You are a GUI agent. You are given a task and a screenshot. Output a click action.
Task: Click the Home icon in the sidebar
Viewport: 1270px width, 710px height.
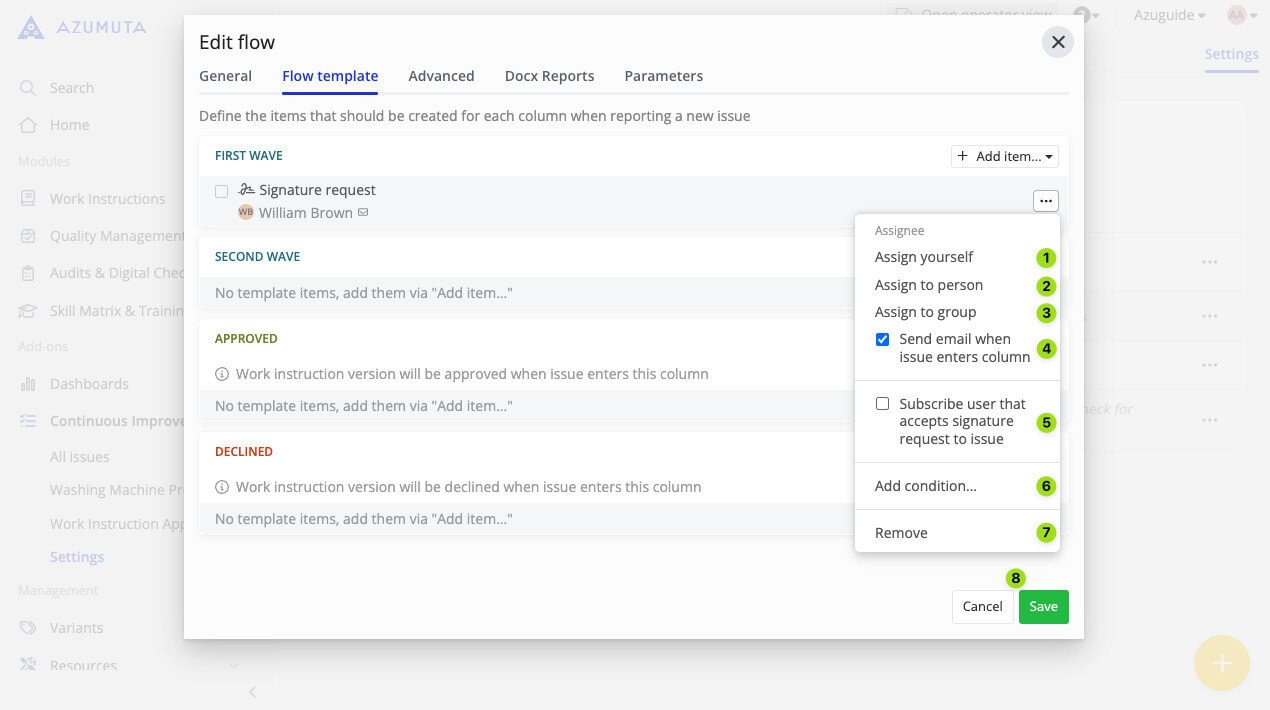coord(28,125)
